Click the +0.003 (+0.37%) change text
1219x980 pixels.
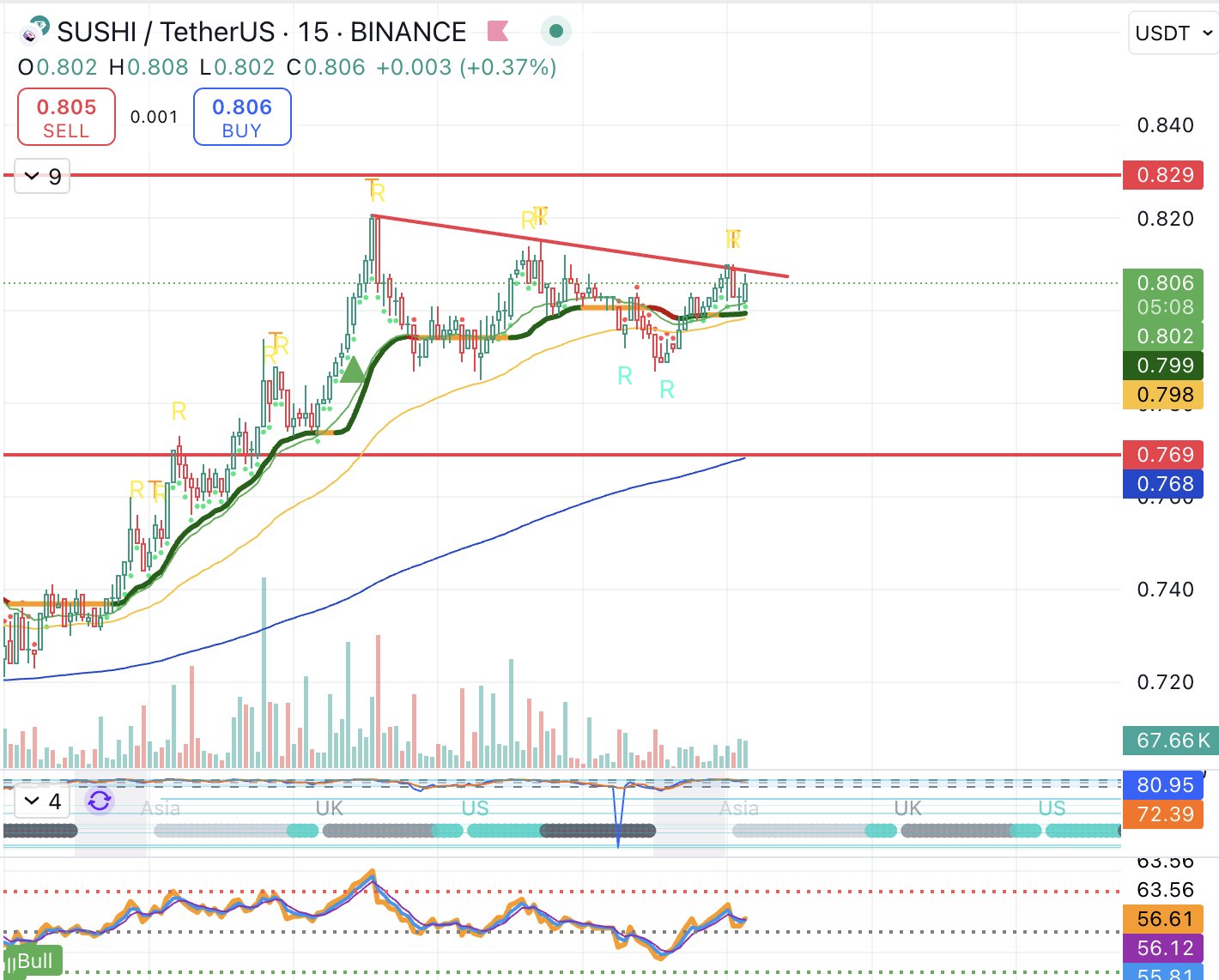[466, 67]
